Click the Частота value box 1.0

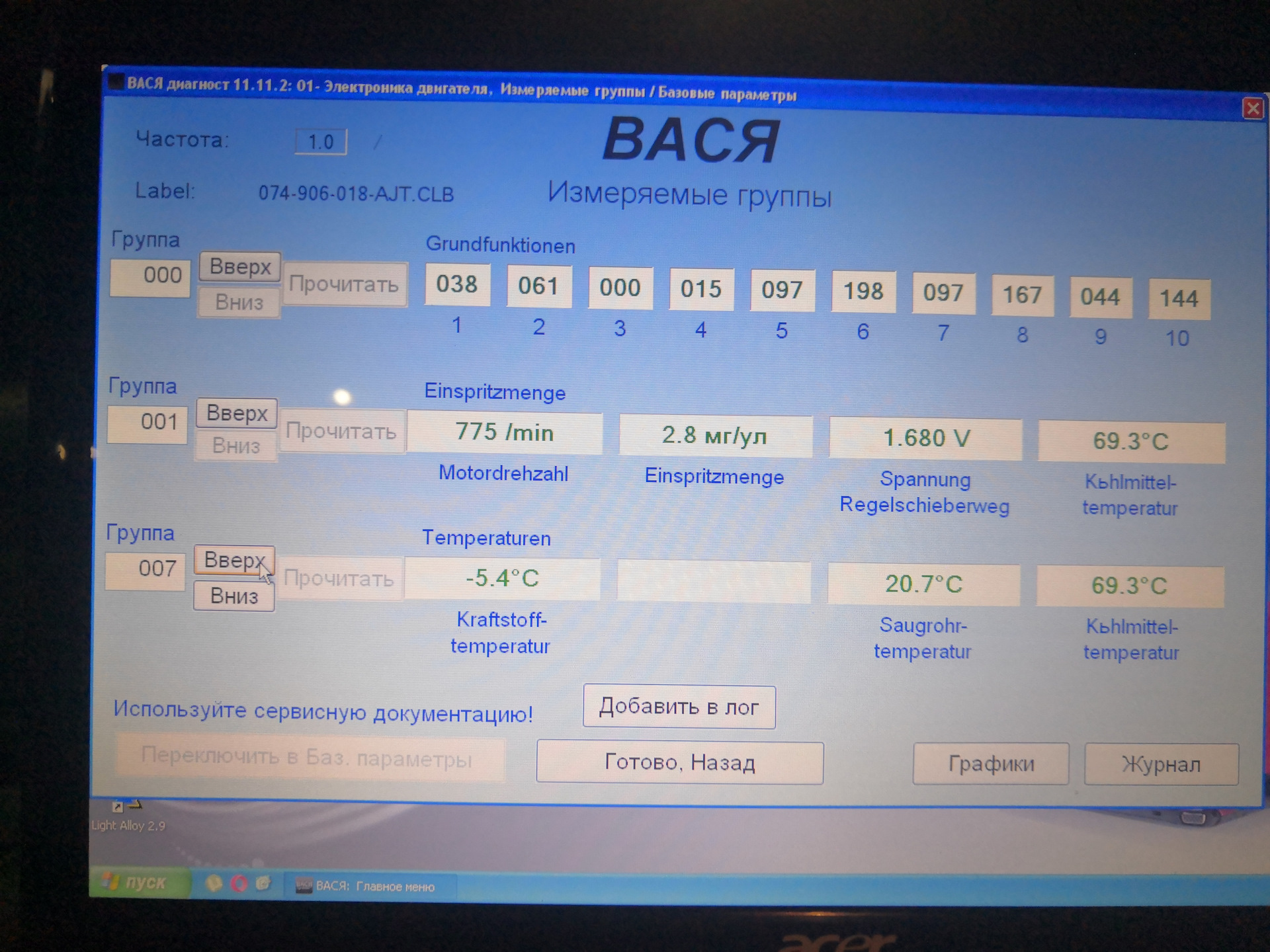[x=321, y=141]
